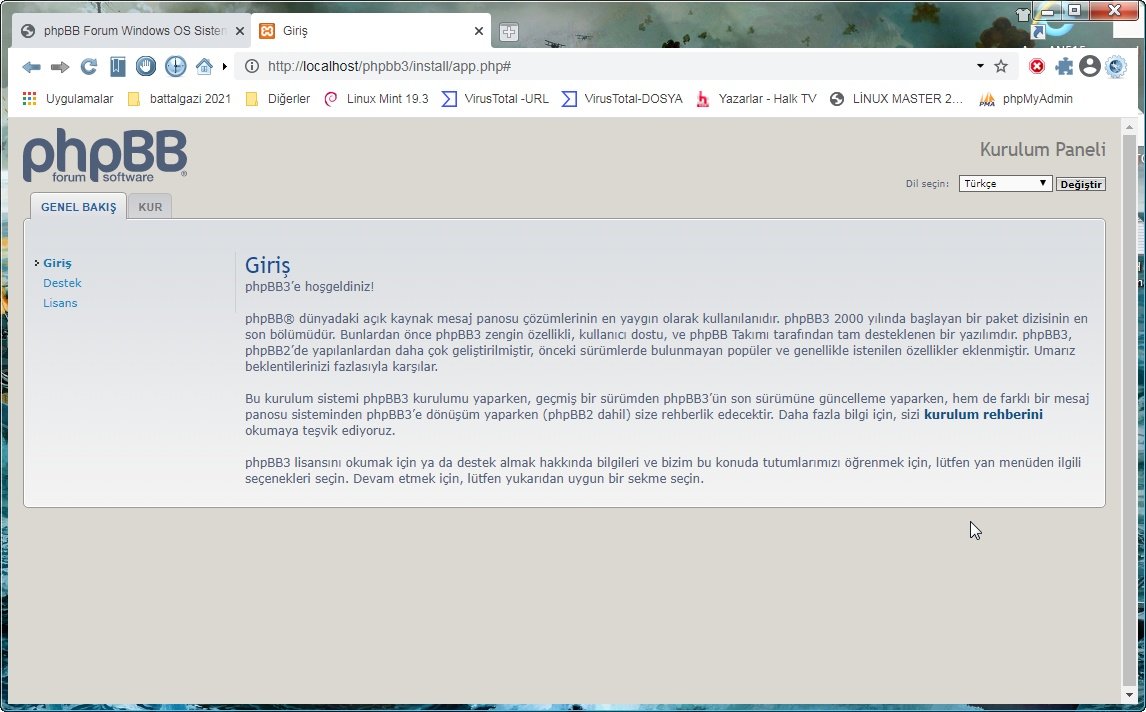Click the Giriş page heading
This screenshot has width=1146, height=712.
coord(267,265)
